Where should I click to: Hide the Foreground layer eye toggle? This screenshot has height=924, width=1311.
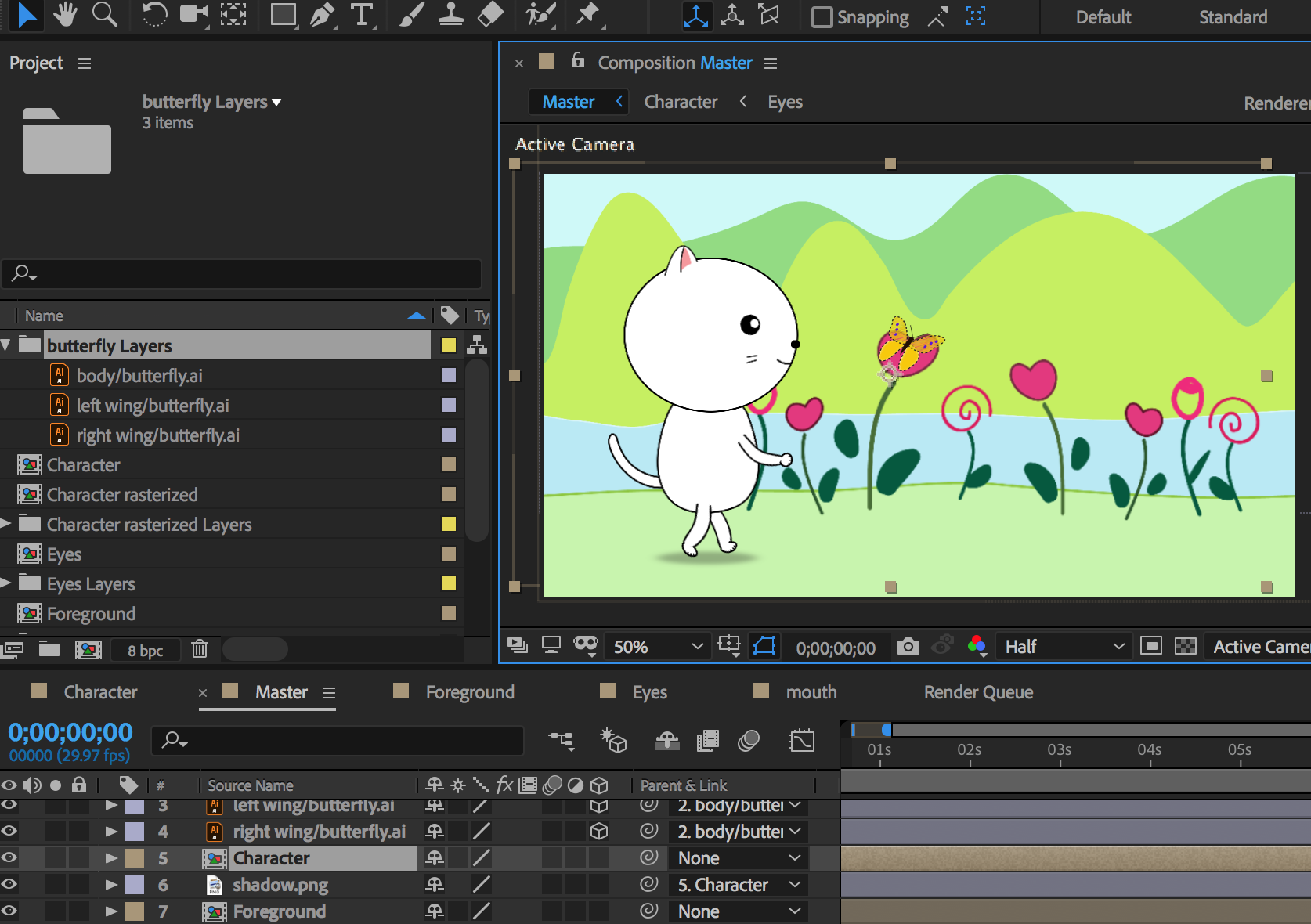[9, 911]
